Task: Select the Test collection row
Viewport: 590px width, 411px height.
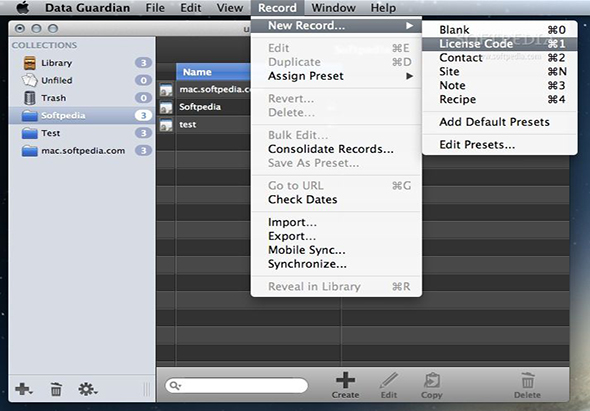Action: click(82, 133)
